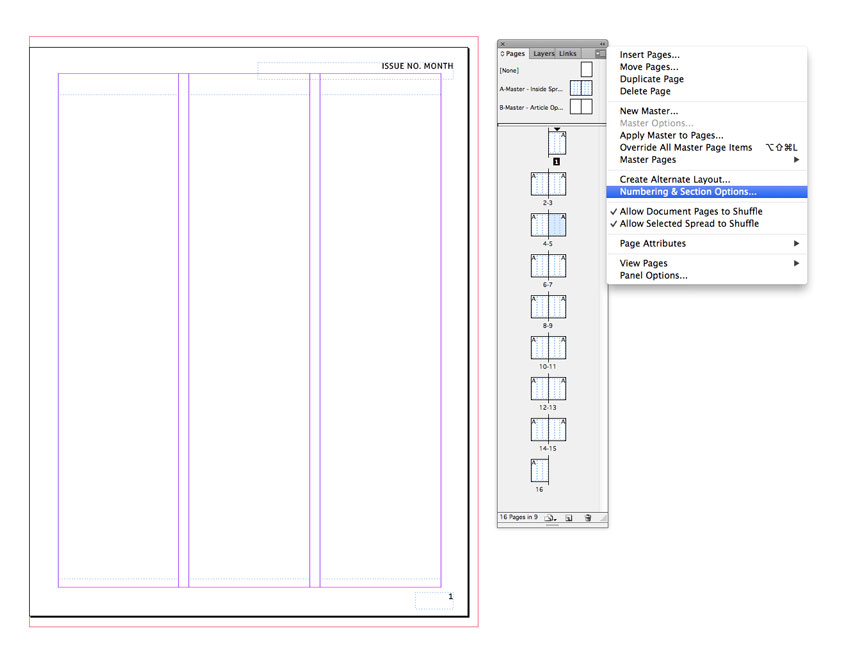Switch to the Layers tab

click(543, 54)
